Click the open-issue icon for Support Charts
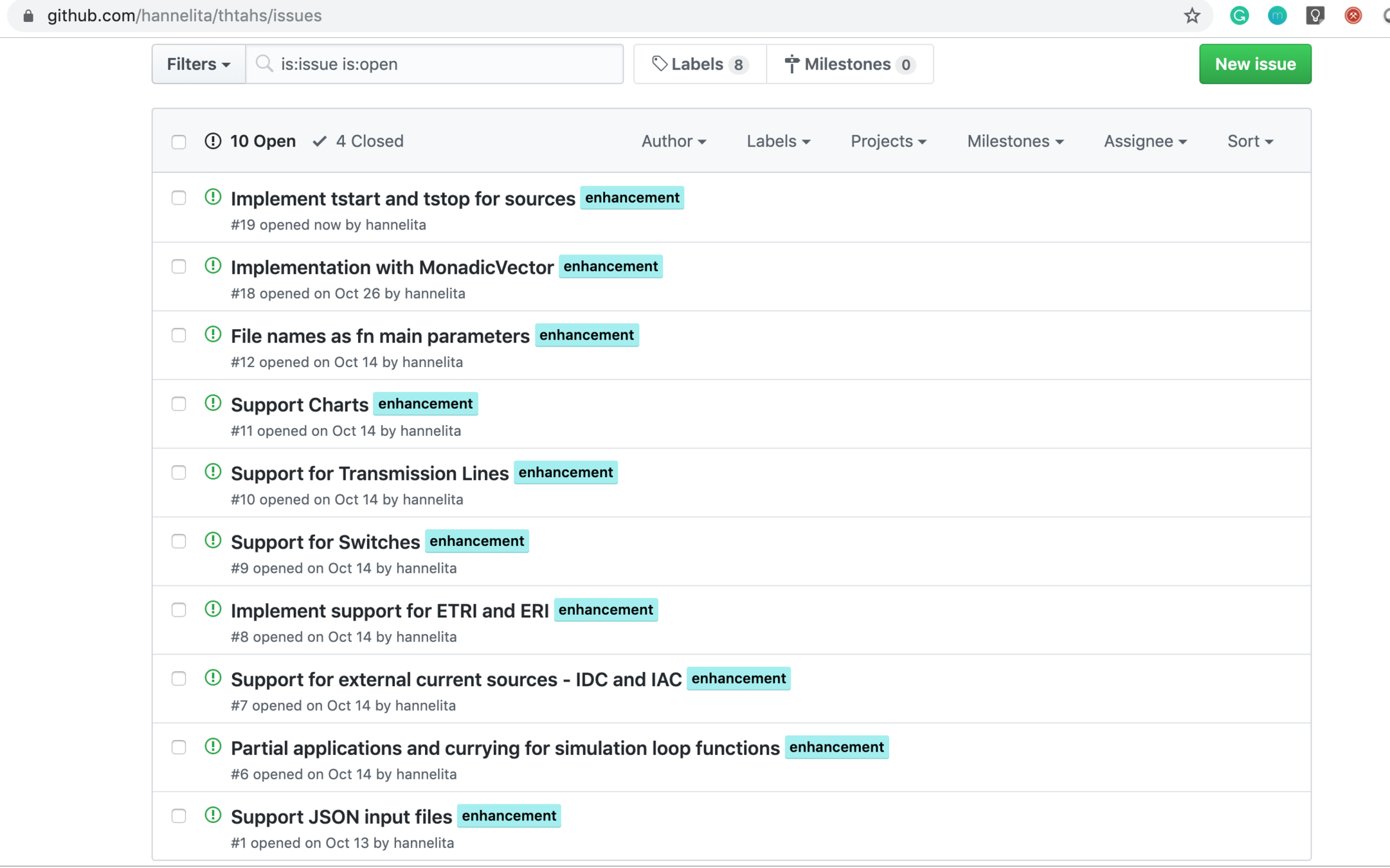 (x=213, y=403)
